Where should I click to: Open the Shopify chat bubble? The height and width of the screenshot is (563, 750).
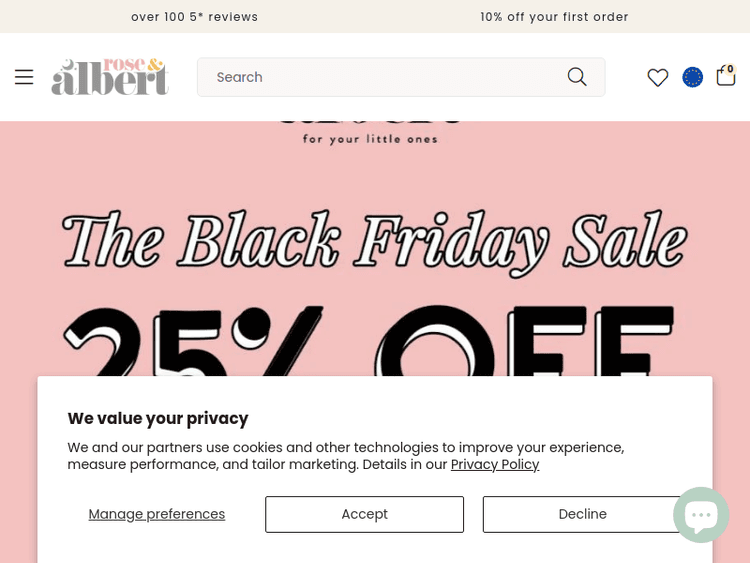coord(701,515)
